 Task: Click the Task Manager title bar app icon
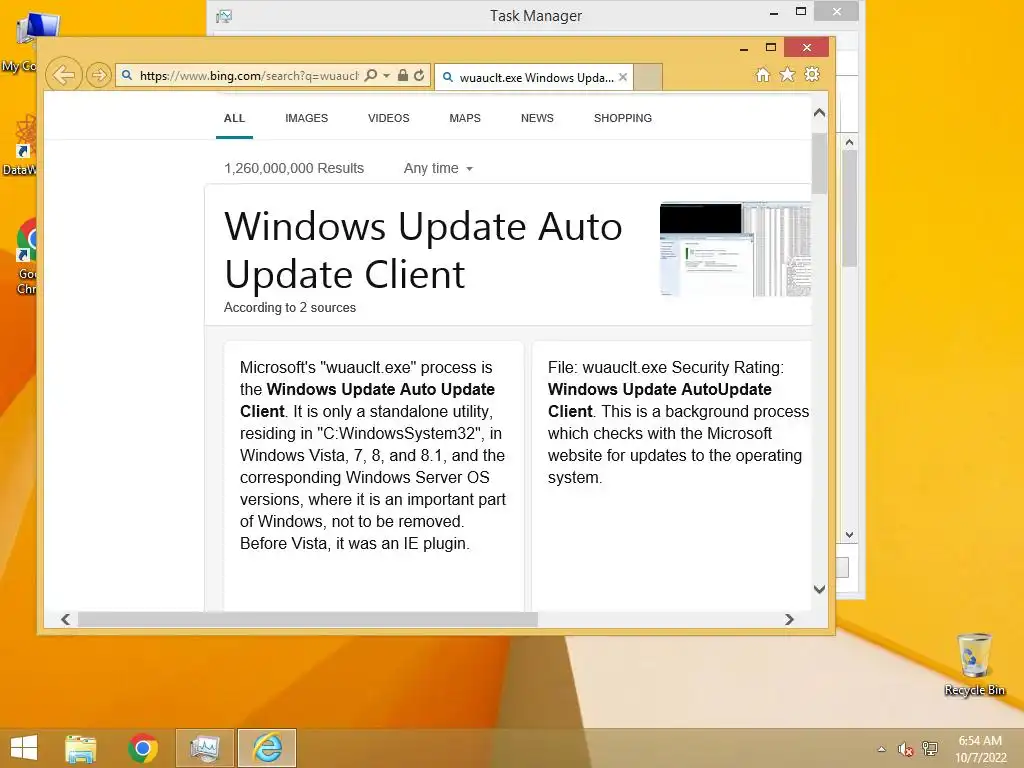[x=224, y=16]
